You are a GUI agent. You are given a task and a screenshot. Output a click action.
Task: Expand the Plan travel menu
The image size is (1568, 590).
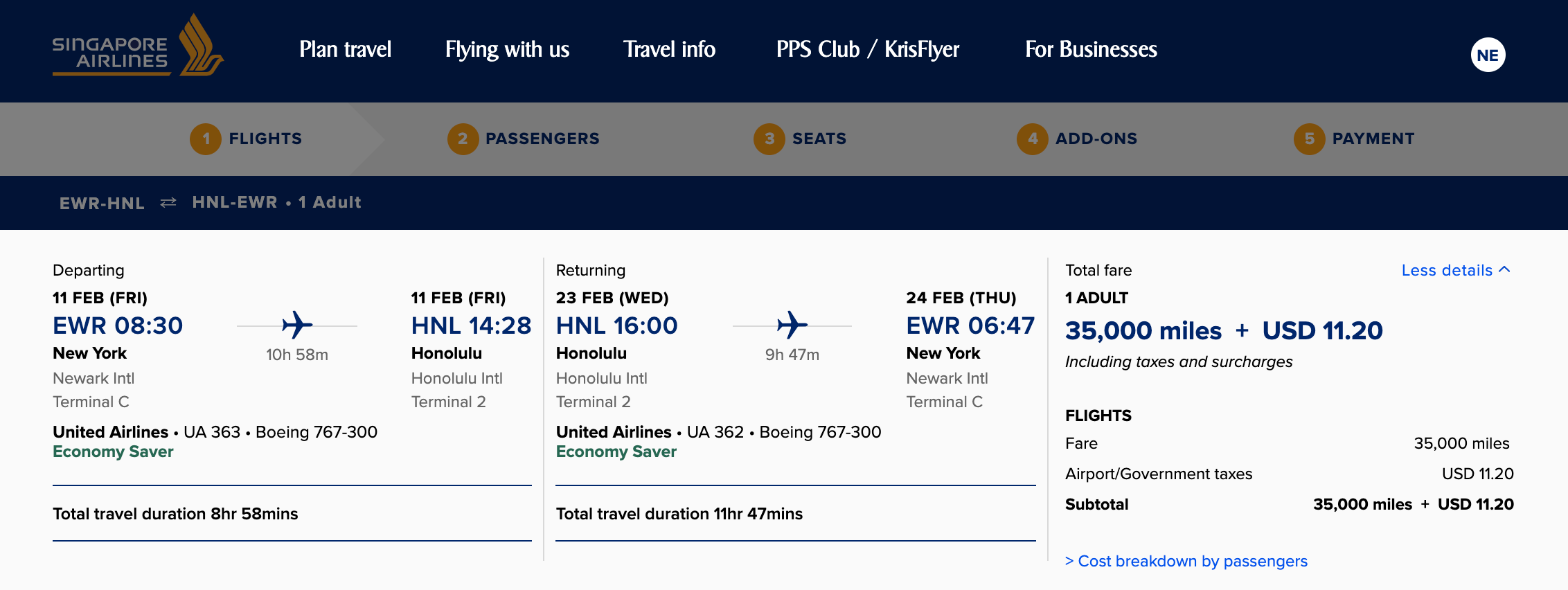[345, 49]
